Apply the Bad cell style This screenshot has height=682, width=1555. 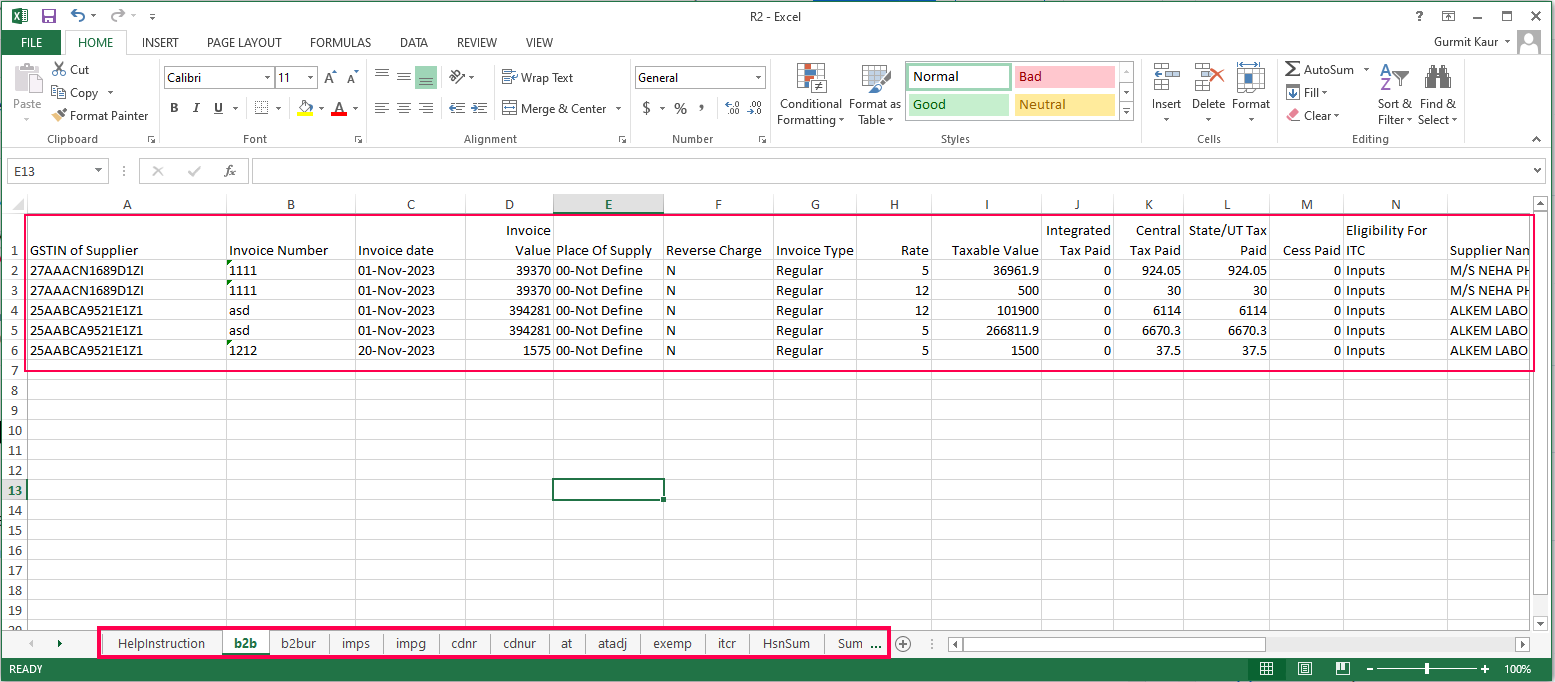(x=1064, y=77)
